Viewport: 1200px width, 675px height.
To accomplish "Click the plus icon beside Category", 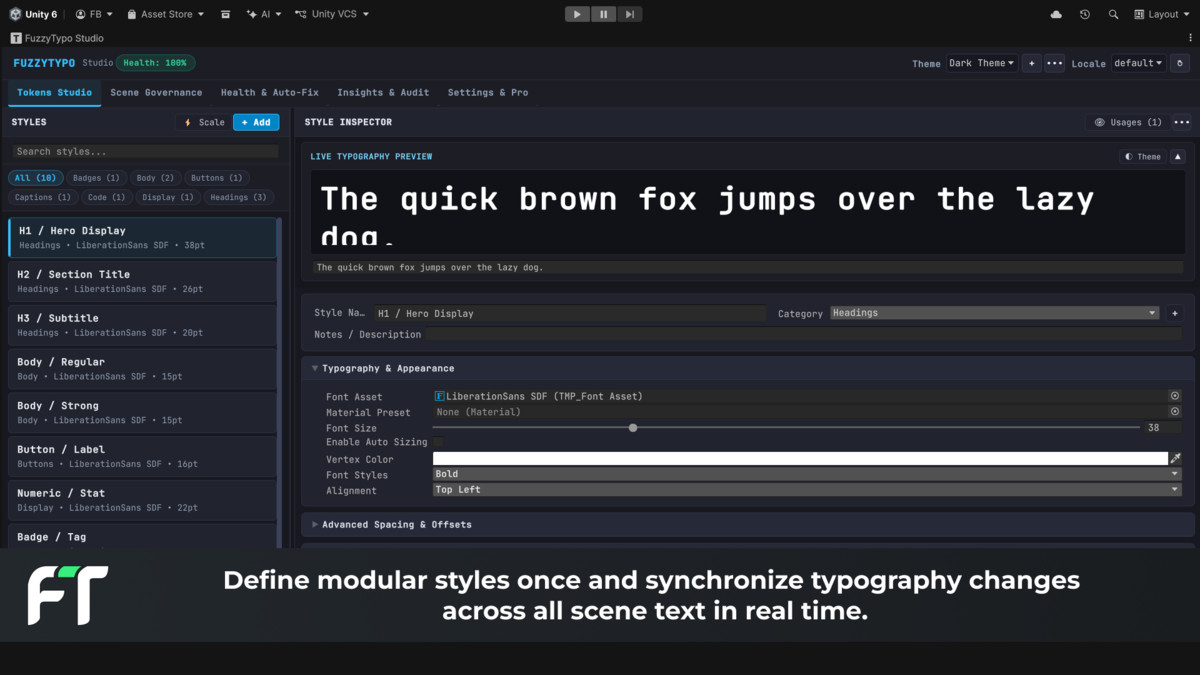I will (1175, 313).
